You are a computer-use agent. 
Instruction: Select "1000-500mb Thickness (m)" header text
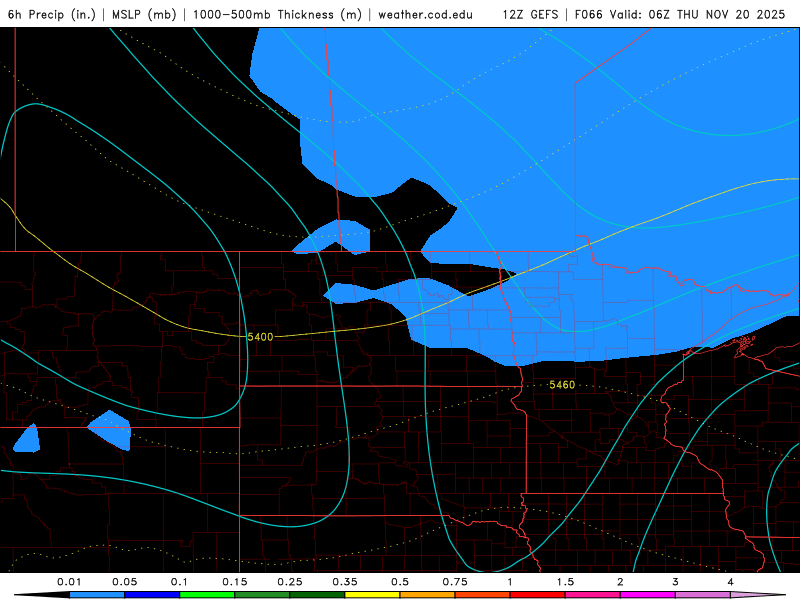(277, 14)
